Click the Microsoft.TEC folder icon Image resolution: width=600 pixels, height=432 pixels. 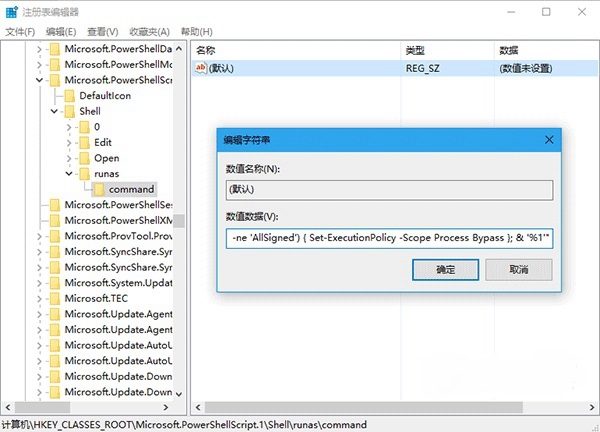point(54,298)
